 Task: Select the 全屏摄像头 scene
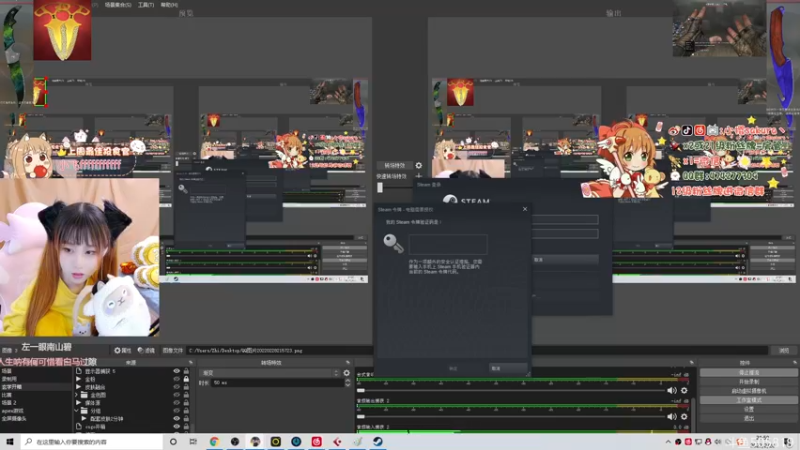coord(36,418)
